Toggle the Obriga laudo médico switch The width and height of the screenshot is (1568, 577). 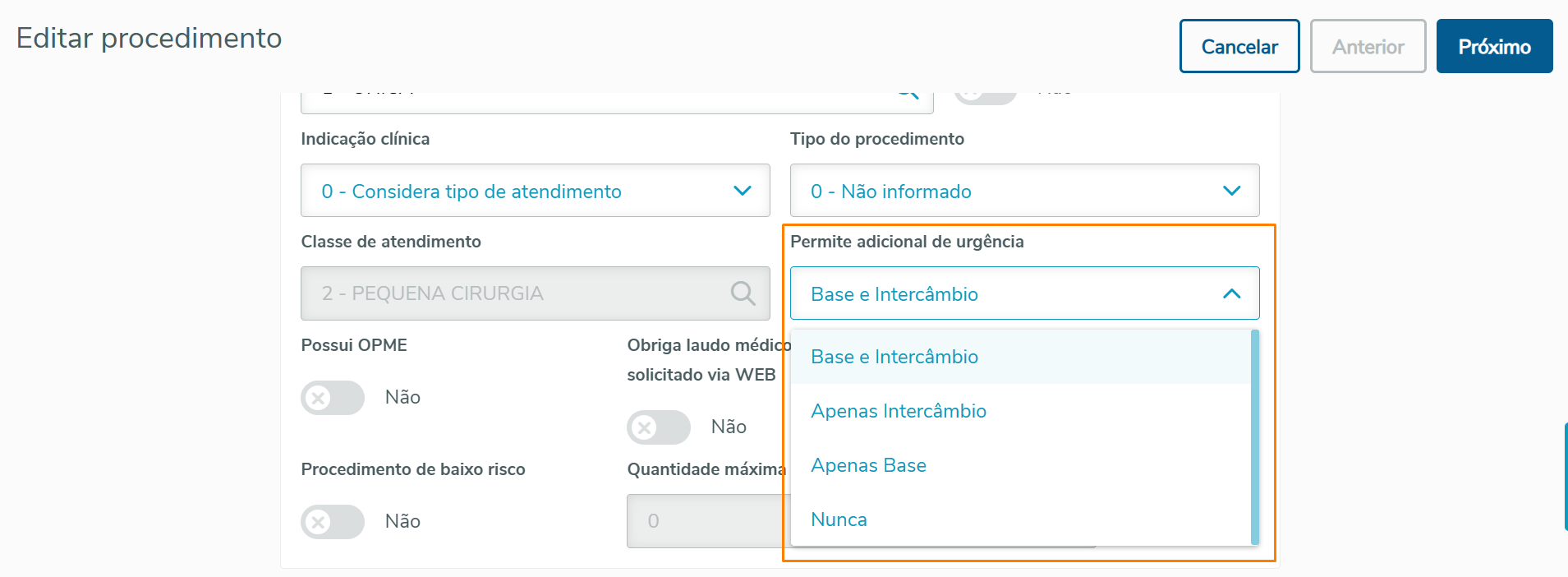(x=658, y=427)
